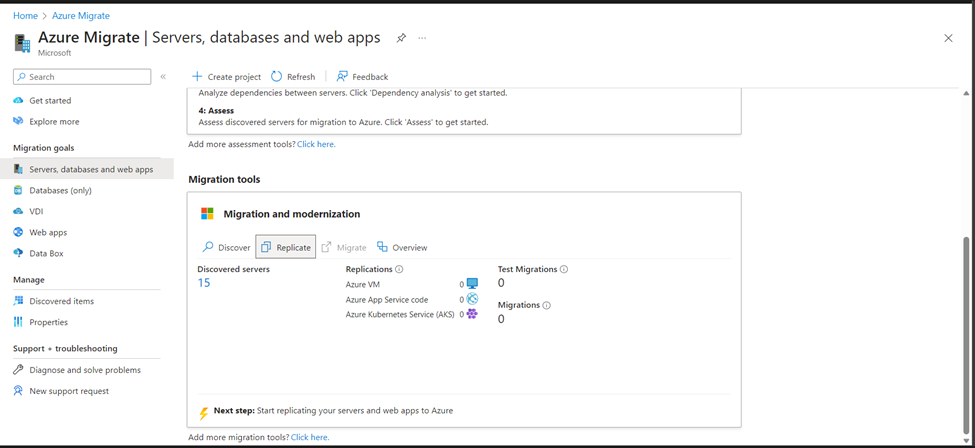
Task: Click the Azure Kubernetes Service icon
Action: (x=472, y=314)
